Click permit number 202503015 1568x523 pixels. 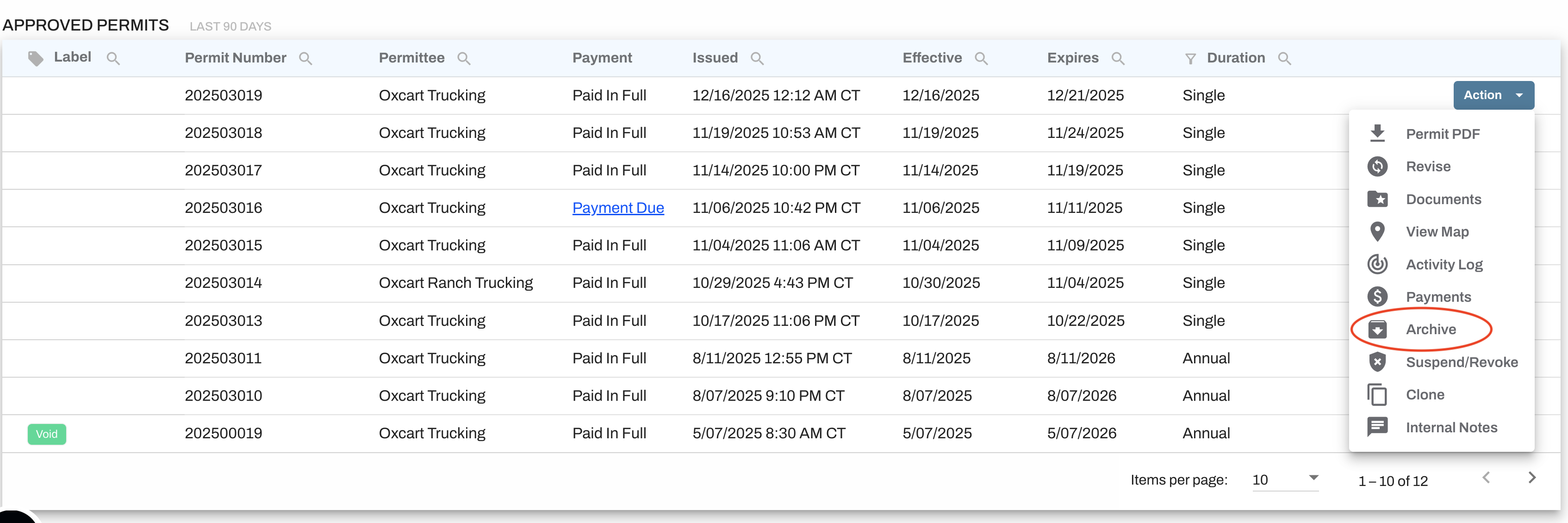pos(224,245)
